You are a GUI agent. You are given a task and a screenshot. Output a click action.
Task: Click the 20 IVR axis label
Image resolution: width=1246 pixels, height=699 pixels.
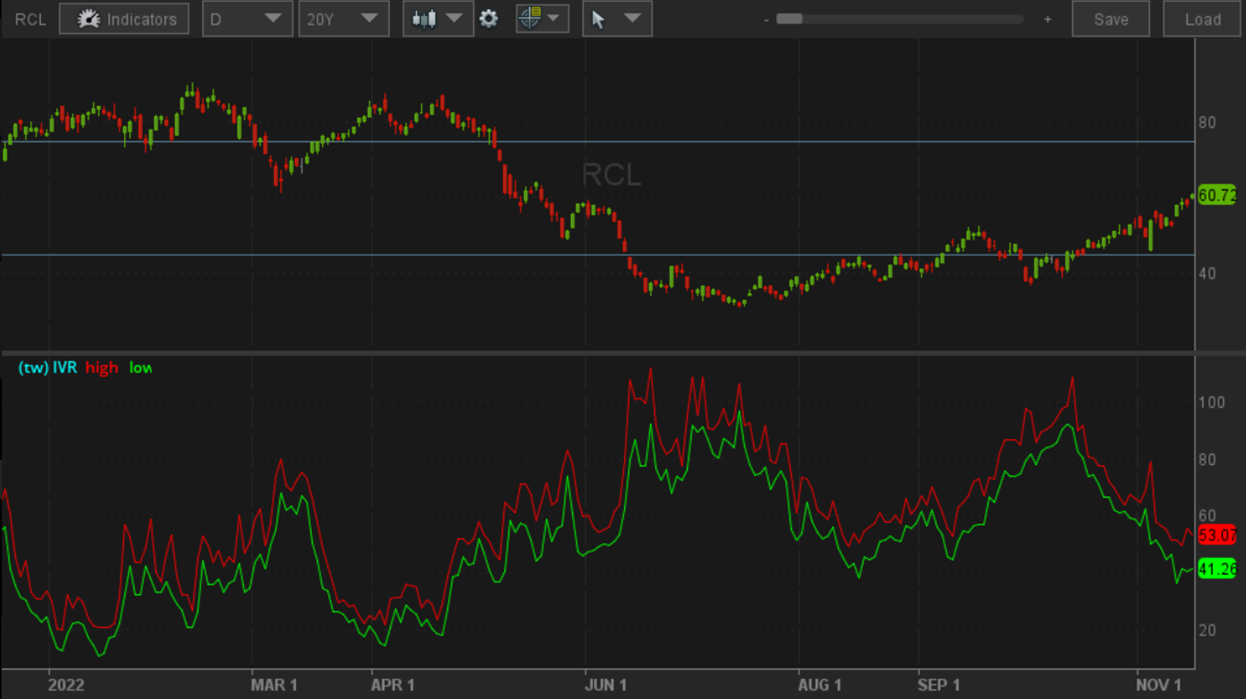click(1208, 630)
